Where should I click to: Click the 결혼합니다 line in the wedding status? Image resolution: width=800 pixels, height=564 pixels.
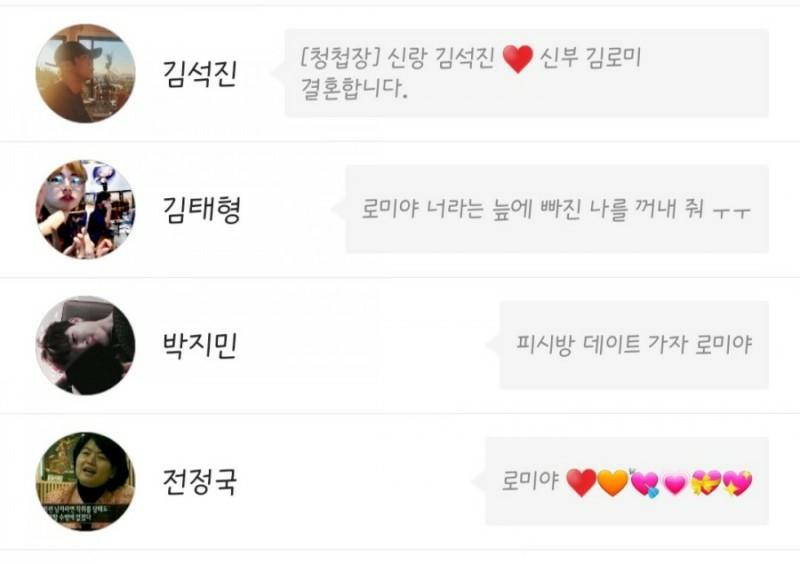coord(354,88)
